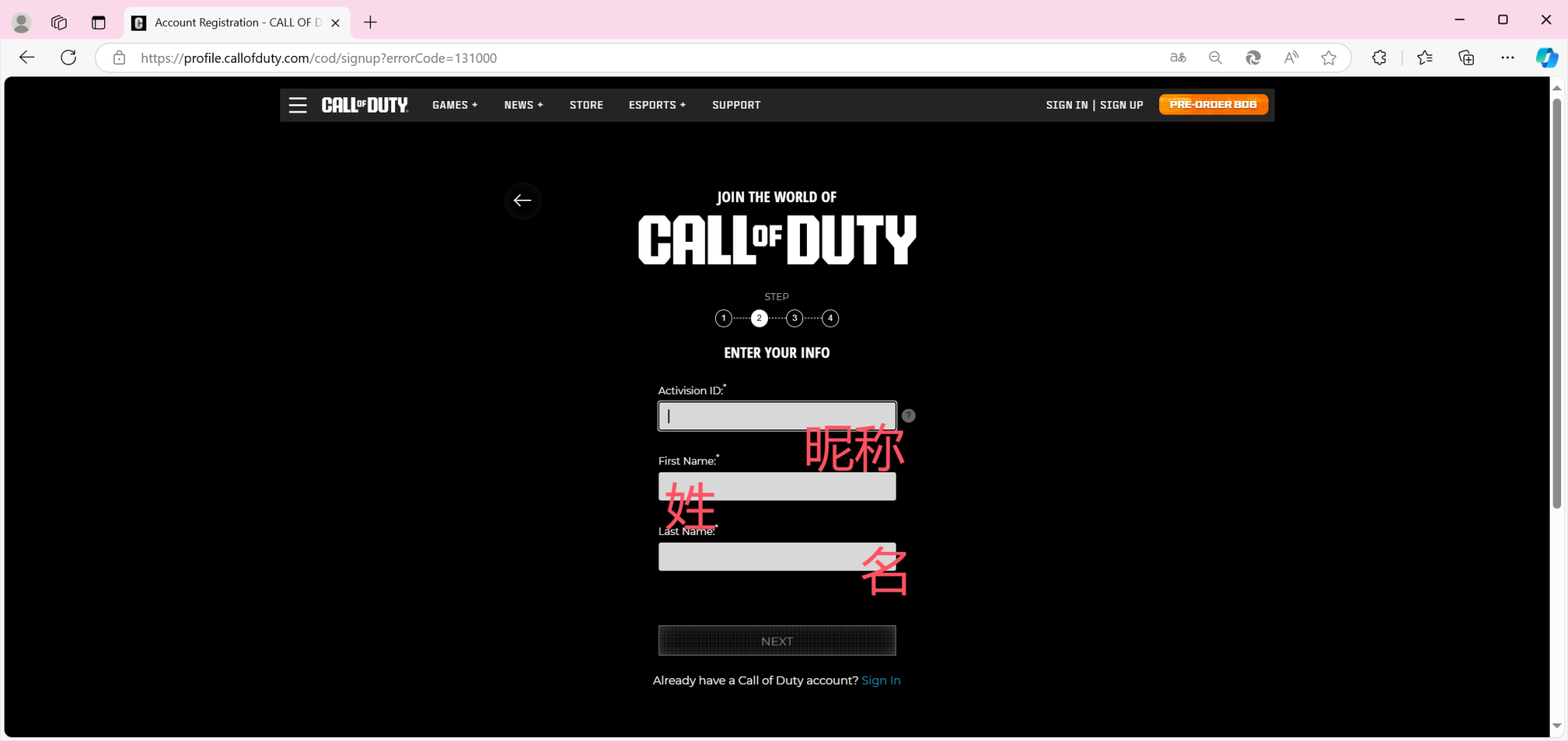
Task: Select the Account Registration browser tab
Action: pyautogui.click(x=230, y=22)
